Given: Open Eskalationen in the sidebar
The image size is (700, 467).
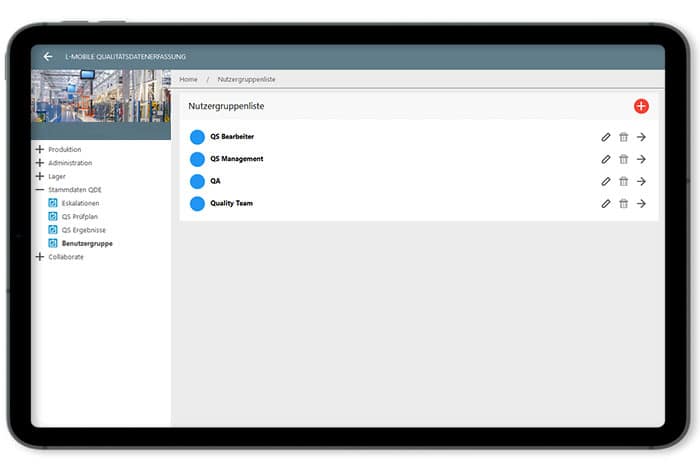Looking at the screenshot, I should coord(79,203).
